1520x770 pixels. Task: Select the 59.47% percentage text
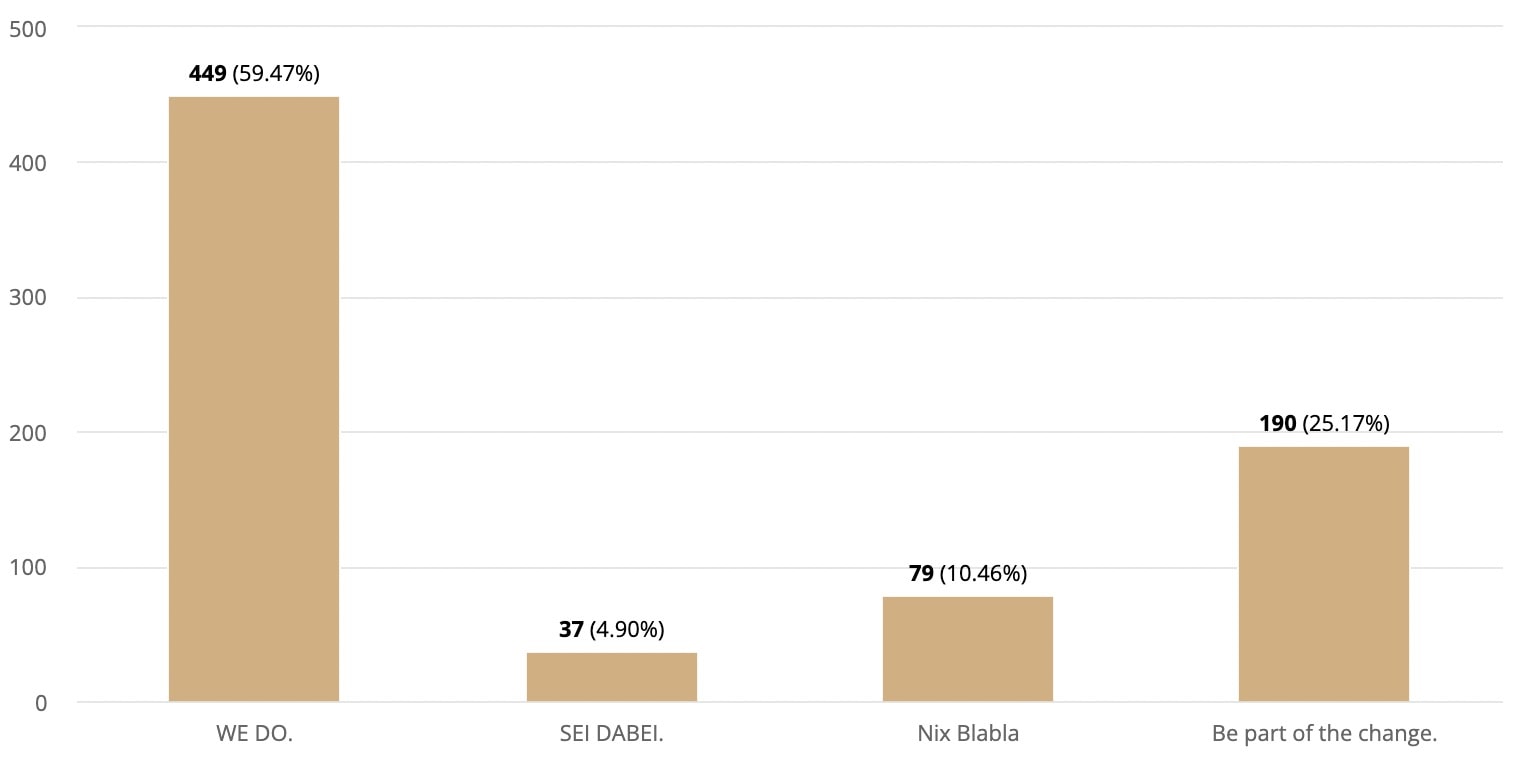click(x=276, y=73)
